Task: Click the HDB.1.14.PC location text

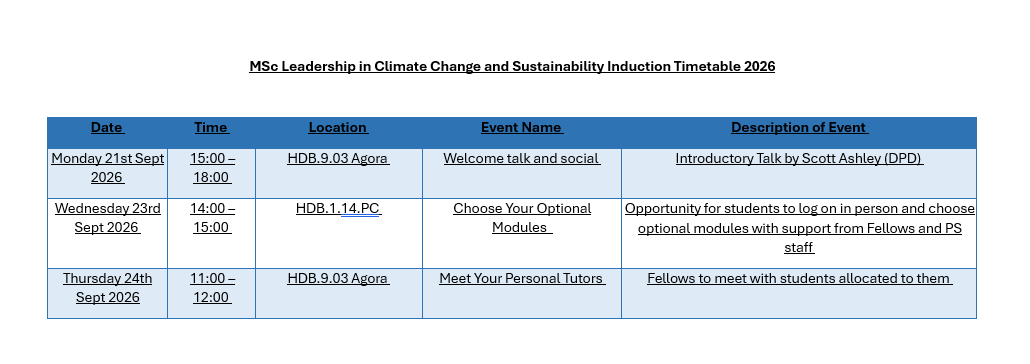Action: (x=338, y=208)
